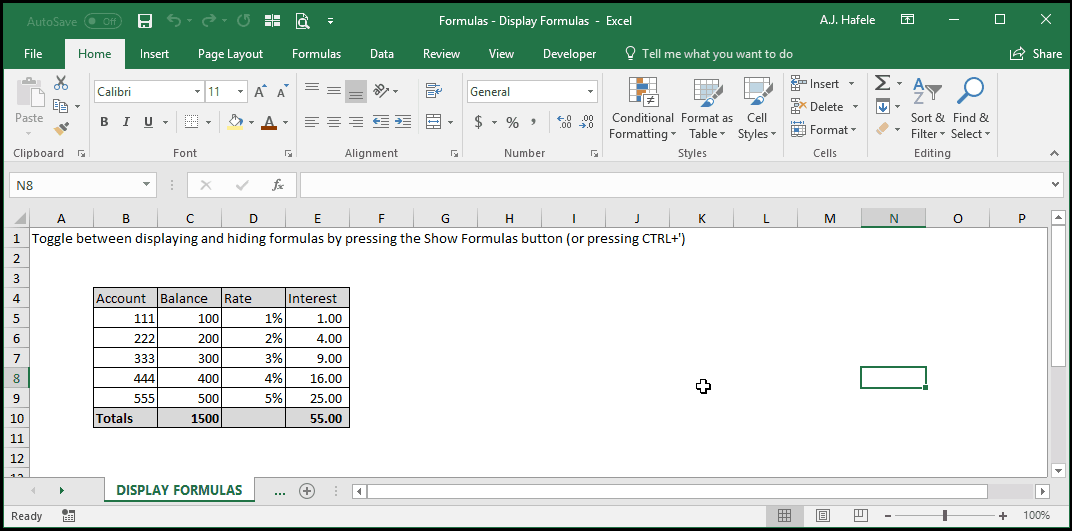The height and width of the screenshot is (531, 1072).
Task: Click Increase Decimal icon
Action: (x=565, y=122)
